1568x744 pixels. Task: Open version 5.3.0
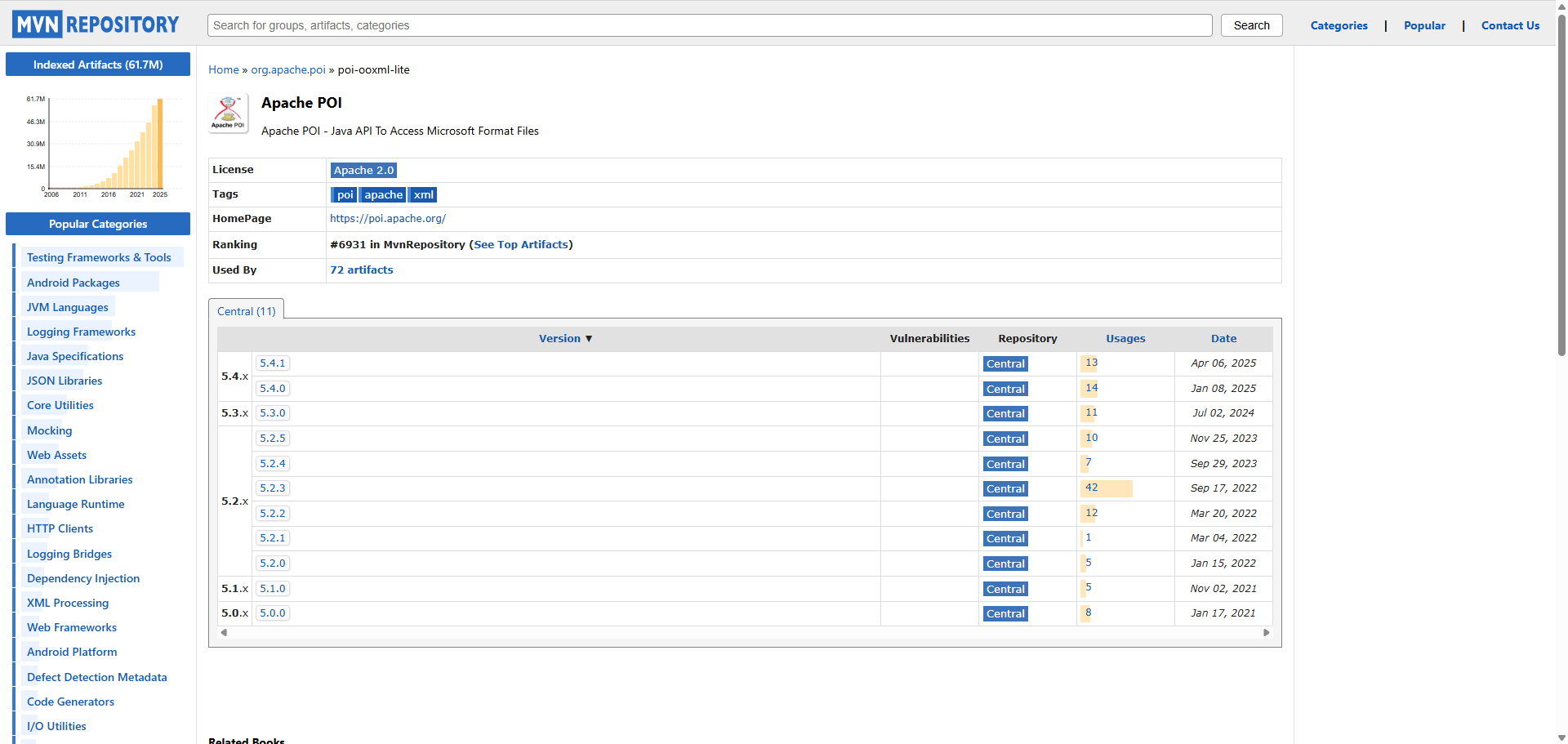click(x=273, y=413)
